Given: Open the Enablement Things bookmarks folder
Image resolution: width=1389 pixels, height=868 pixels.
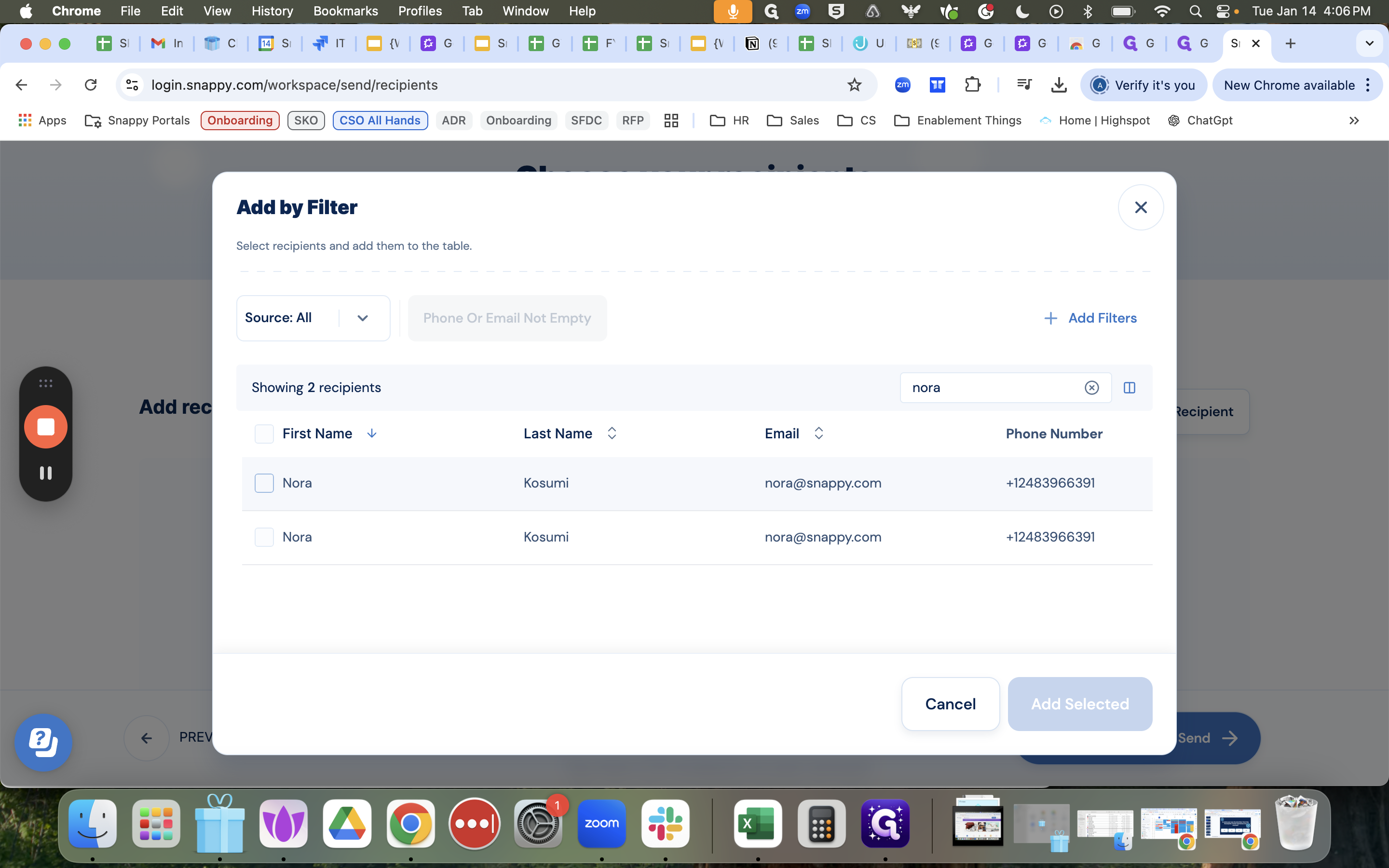Looking at the screenshot, I should (x=958, y=121).
